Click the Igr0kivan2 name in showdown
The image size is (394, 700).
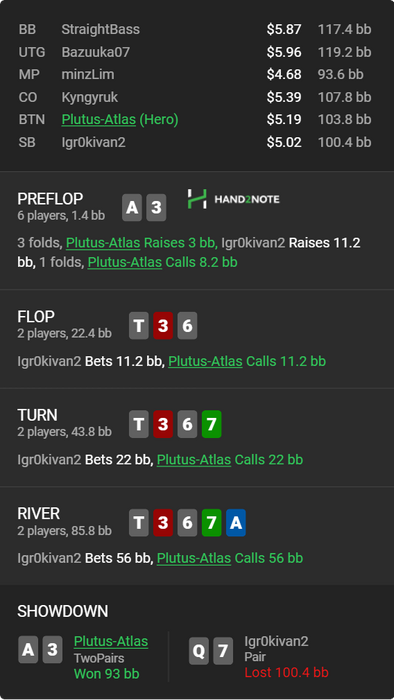tap(276, 641)
